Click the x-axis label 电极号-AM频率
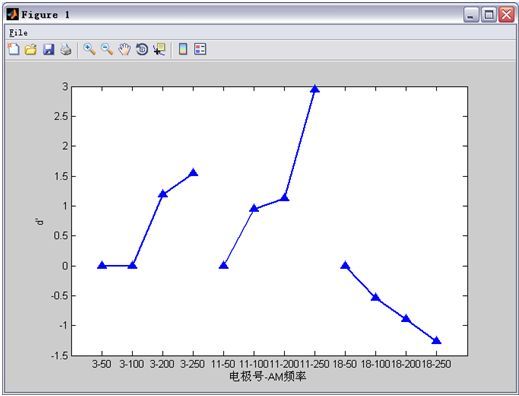The height and width of the screenshot is (396, 519). point(268,377)
